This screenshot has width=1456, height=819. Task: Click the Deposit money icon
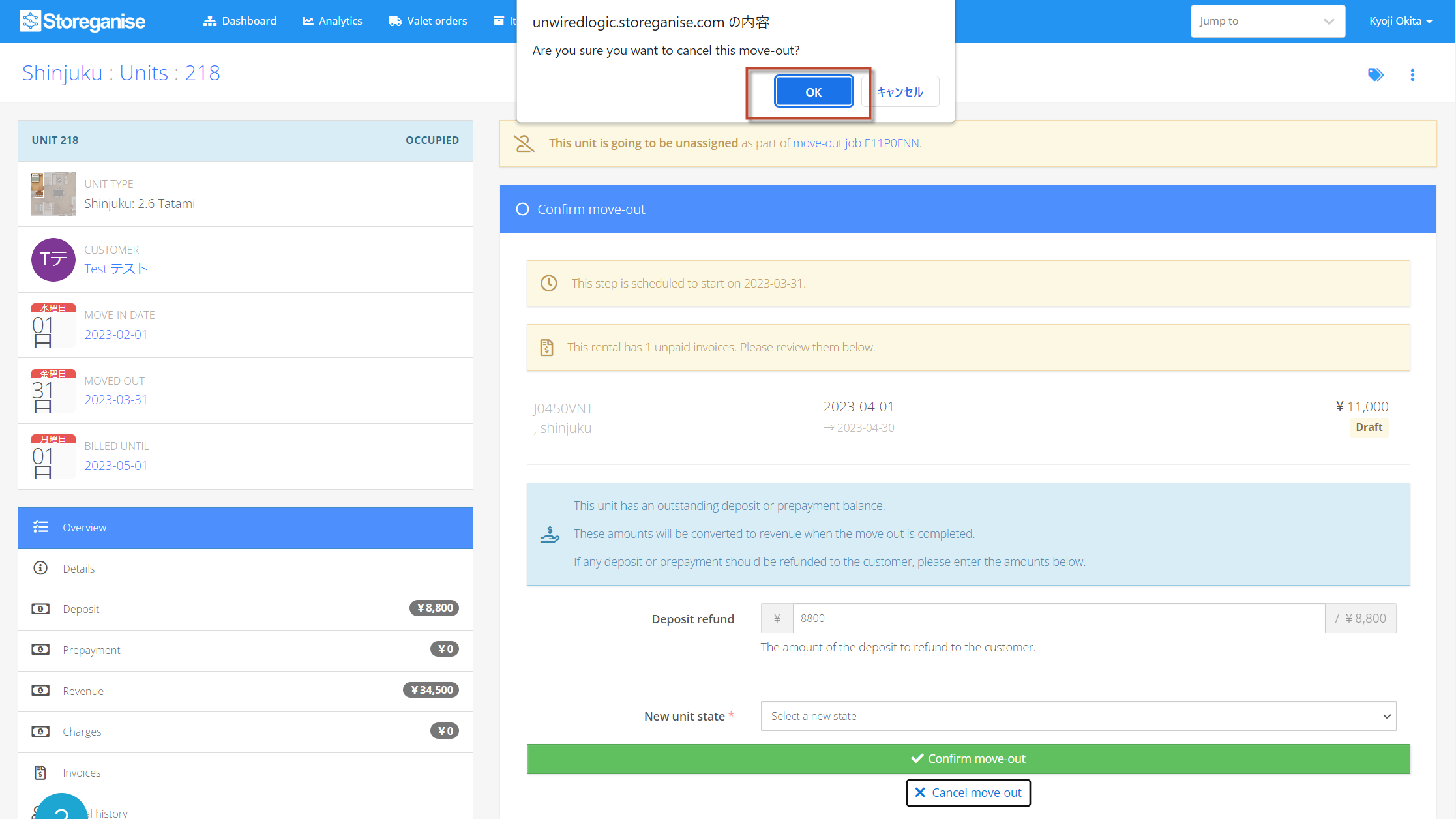[x=40, y=608]
